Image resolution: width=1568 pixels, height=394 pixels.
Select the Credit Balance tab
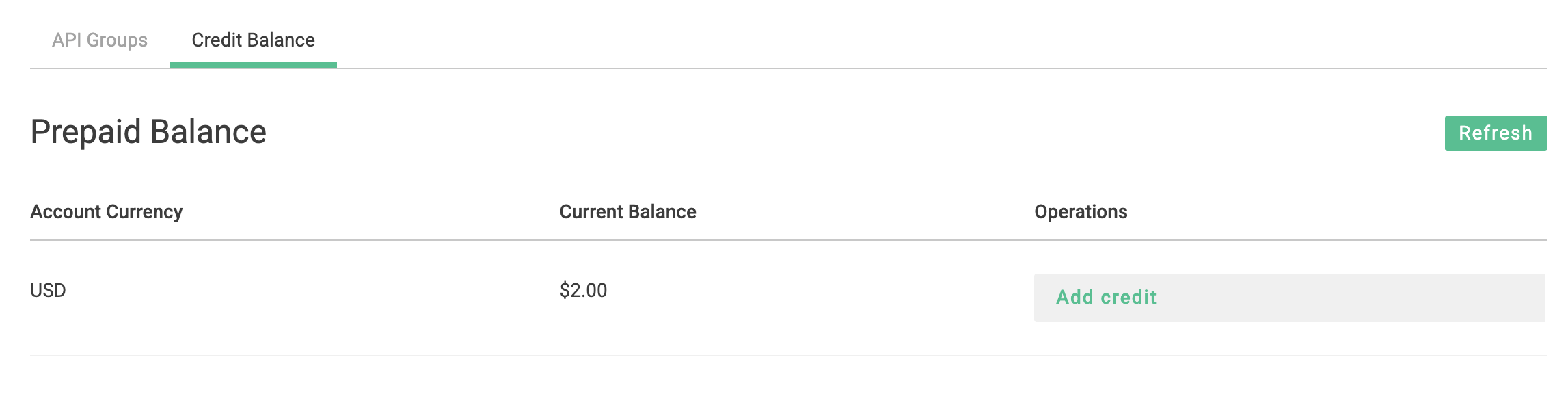(x=253, y=40)
